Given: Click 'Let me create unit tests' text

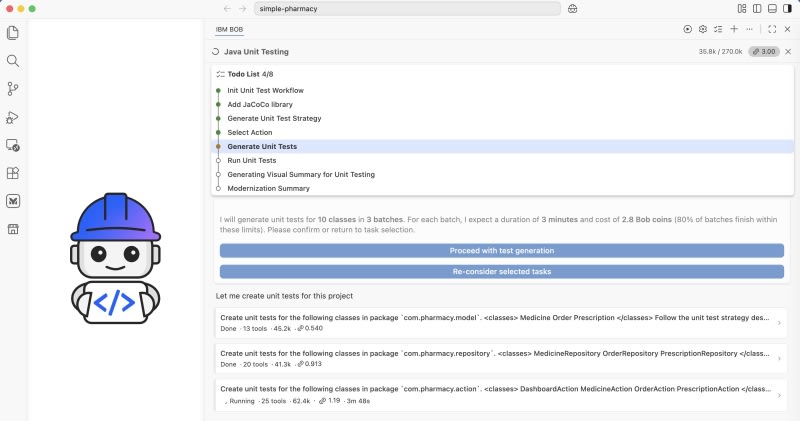Looking at the screenshot, I should point(284,296).
